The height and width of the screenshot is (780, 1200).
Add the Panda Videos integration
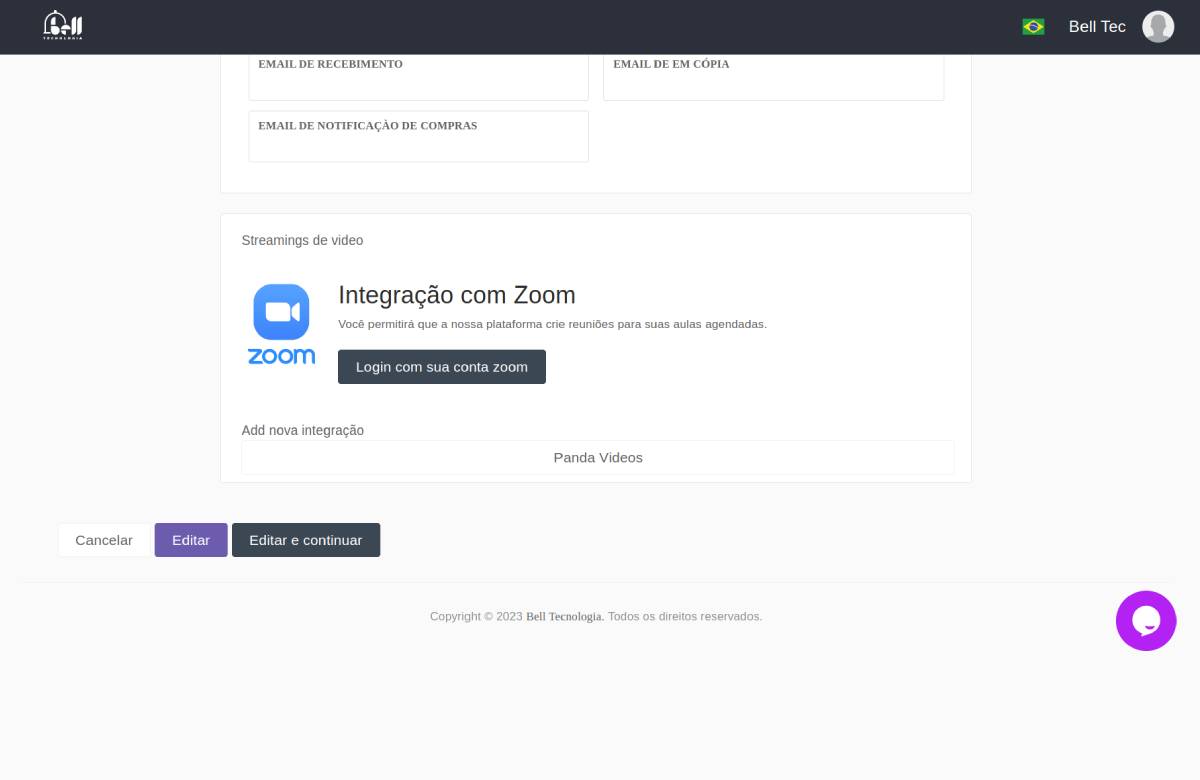click(597, 458)
